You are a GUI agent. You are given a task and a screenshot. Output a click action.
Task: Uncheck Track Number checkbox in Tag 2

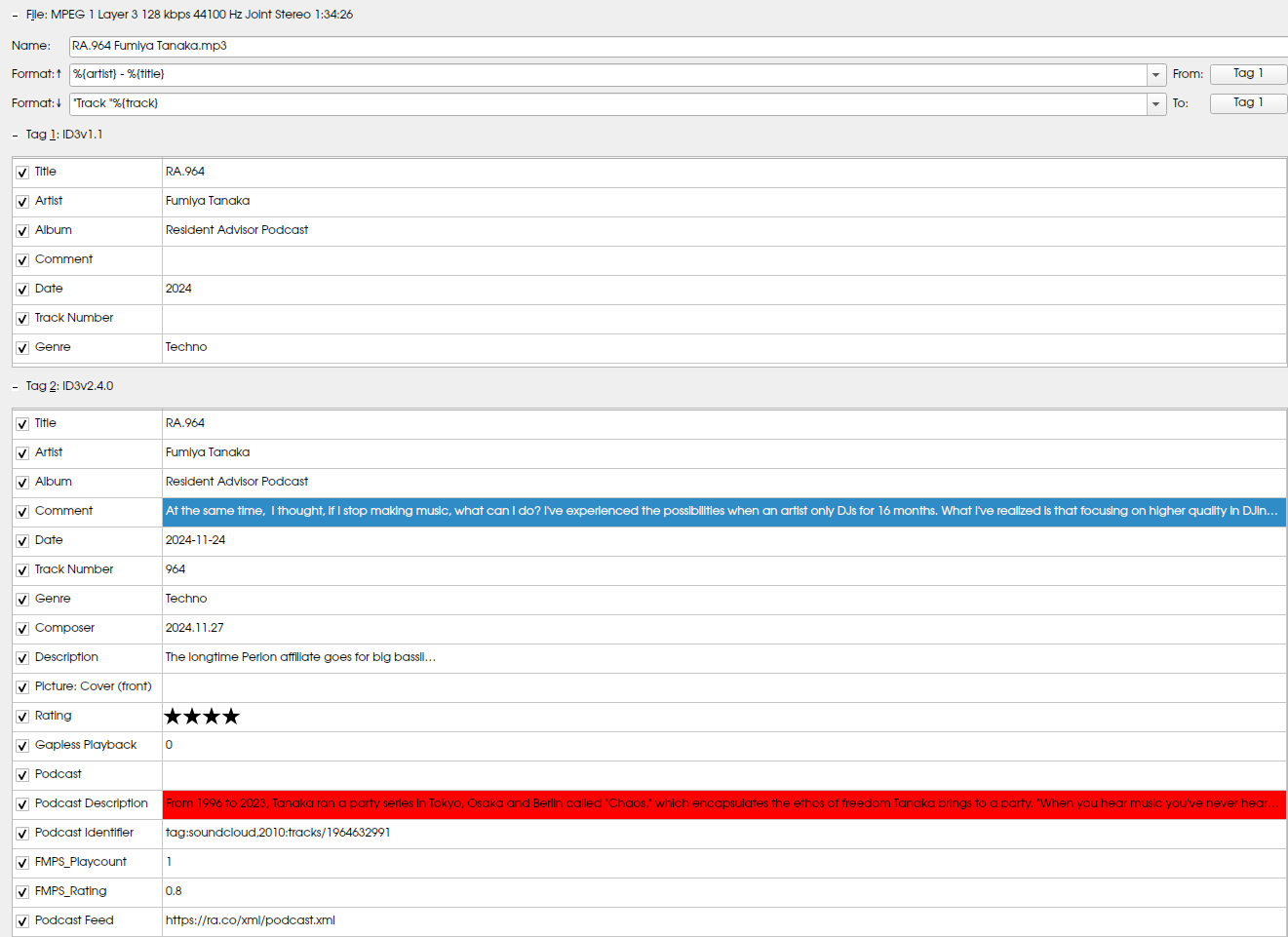pos(22,570)
